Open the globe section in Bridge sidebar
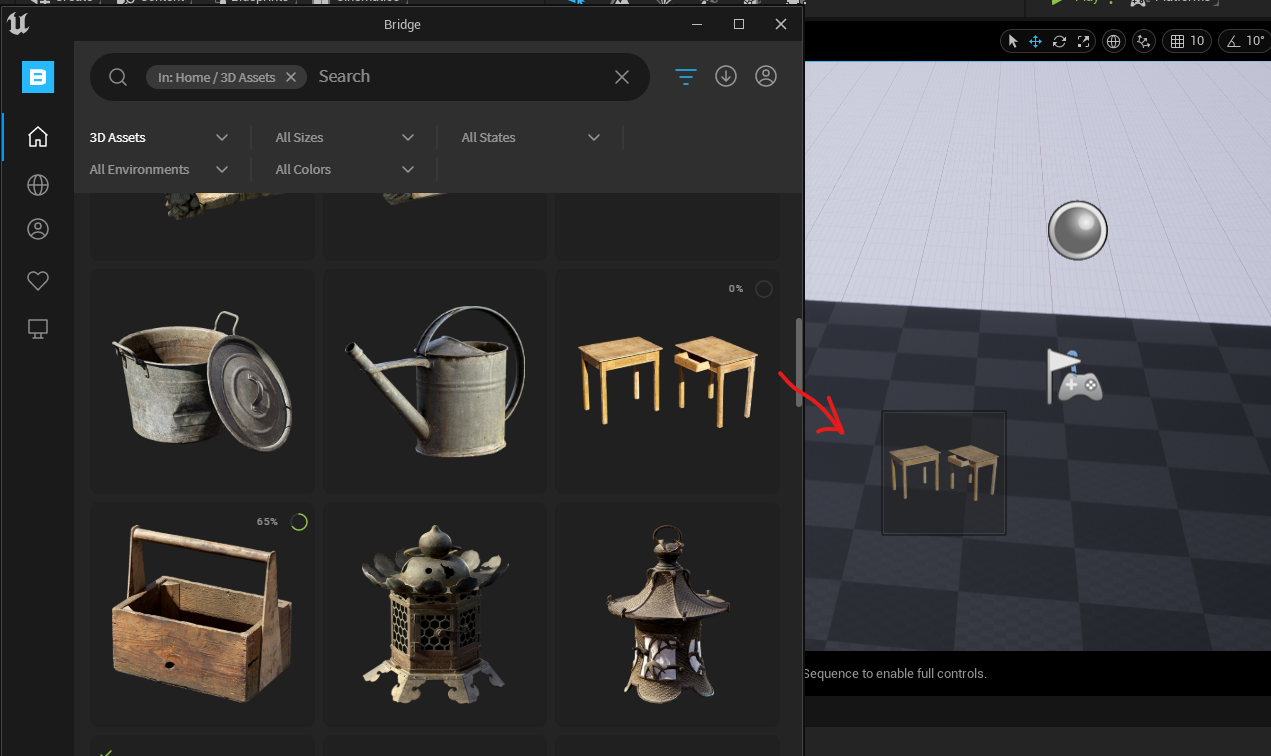 [38, 185]
